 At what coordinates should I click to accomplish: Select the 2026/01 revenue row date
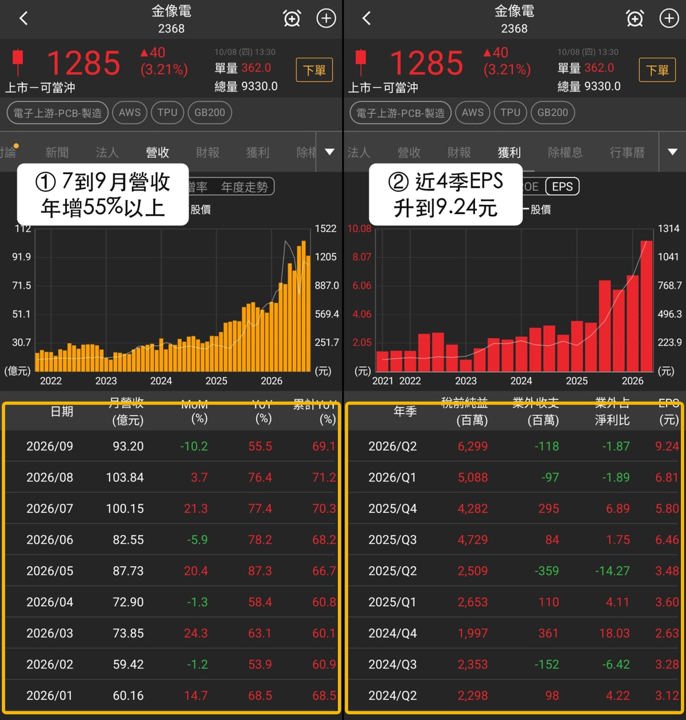click(x=50, y=696)
